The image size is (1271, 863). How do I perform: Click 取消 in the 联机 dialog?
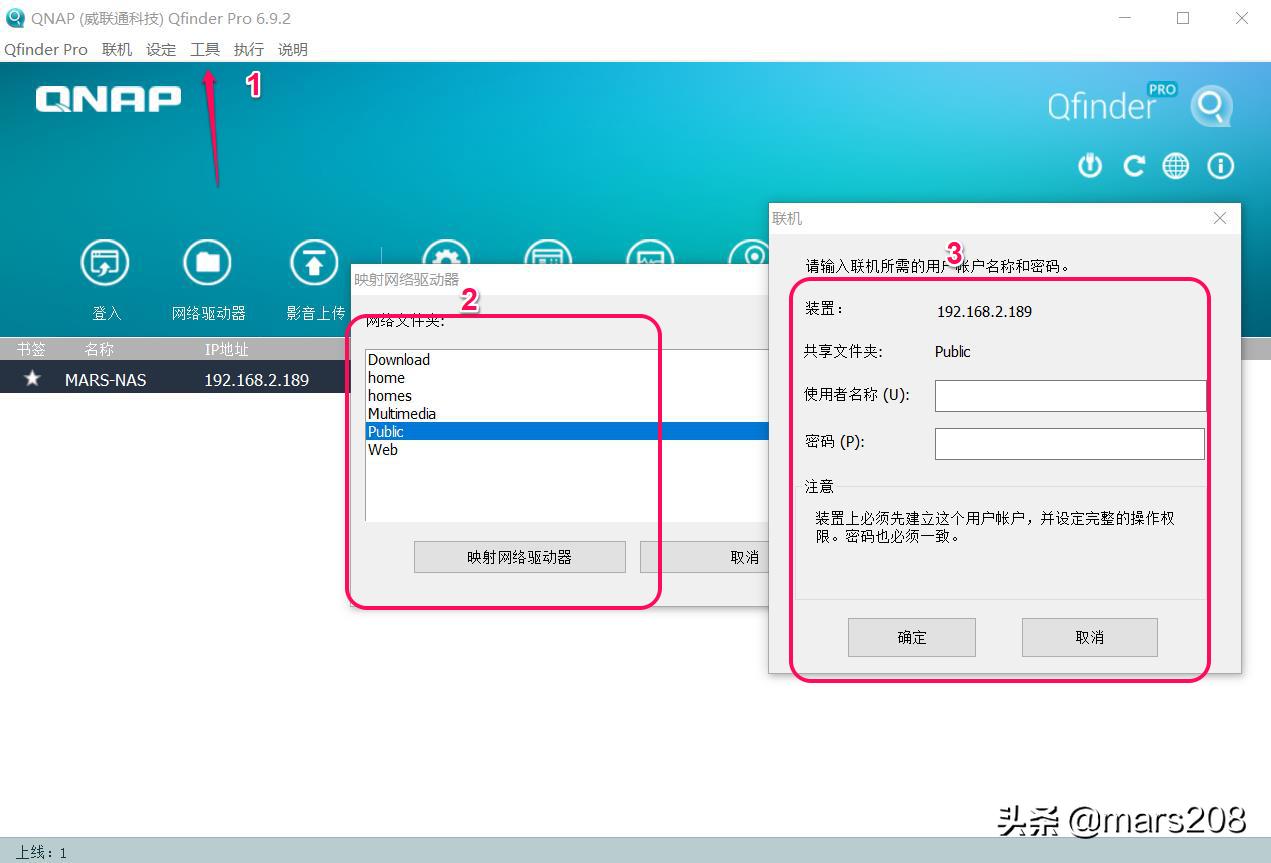[x=1089, y=637]
